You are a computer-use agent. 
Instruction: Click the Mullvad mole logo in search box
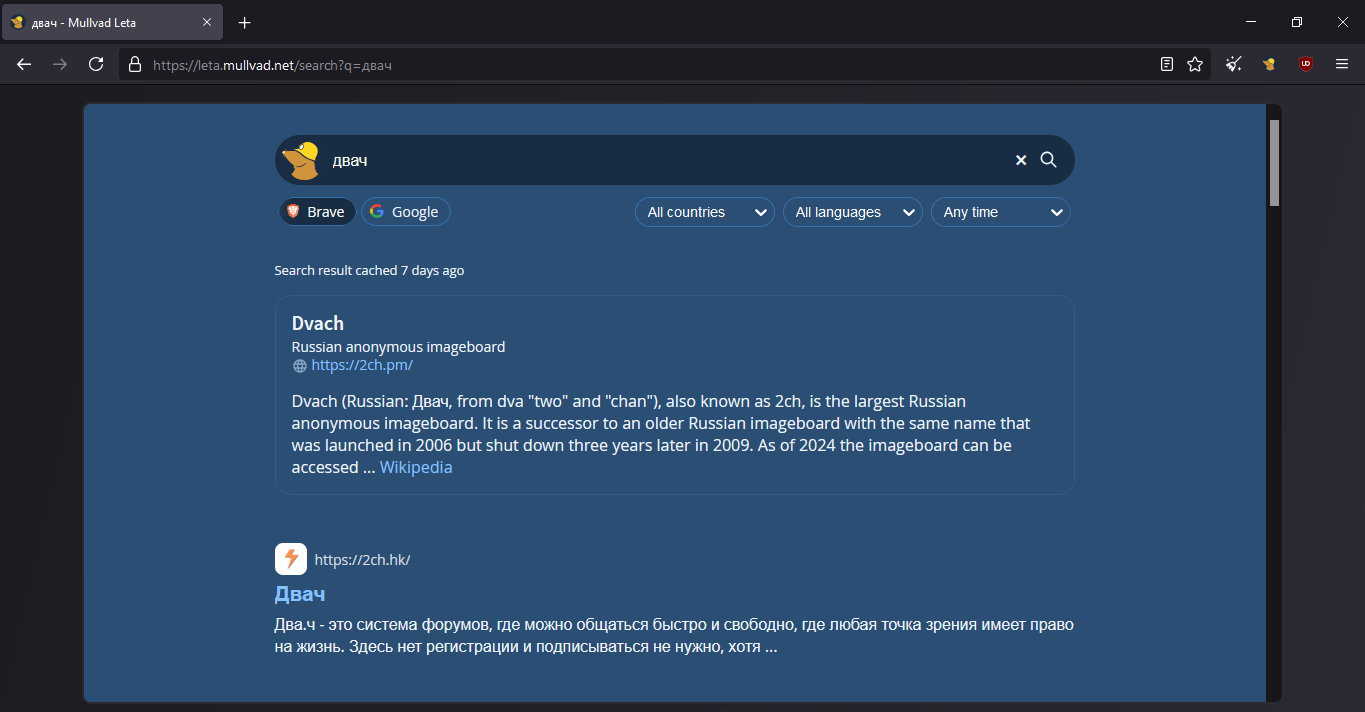(x=300, y=160)
